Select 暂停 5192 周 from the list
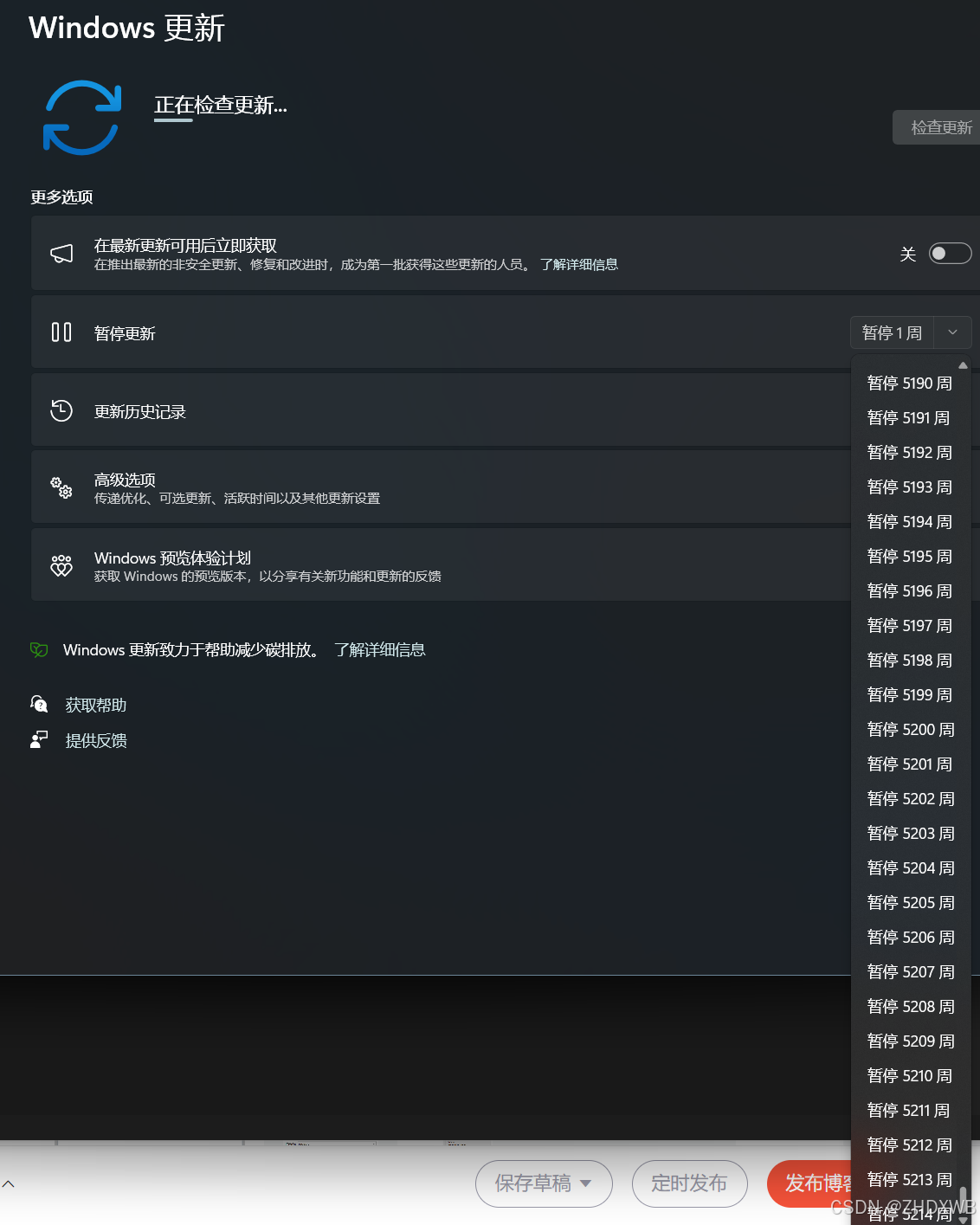980x1225 pixels. [910, 452]
